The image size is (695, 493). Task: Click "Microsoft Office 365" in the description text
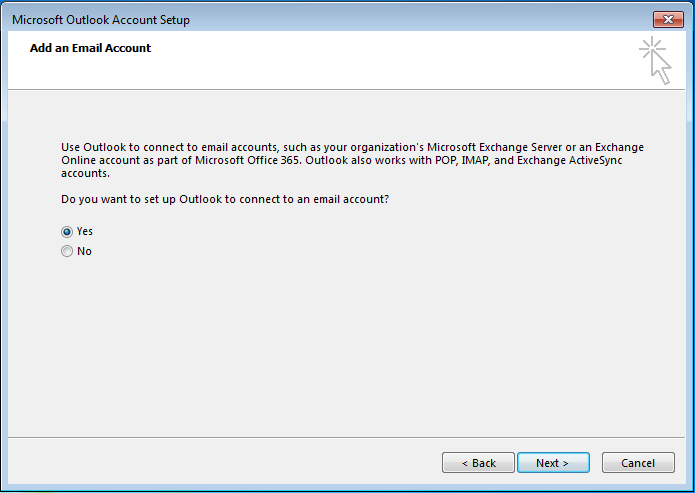click(248, 160)
